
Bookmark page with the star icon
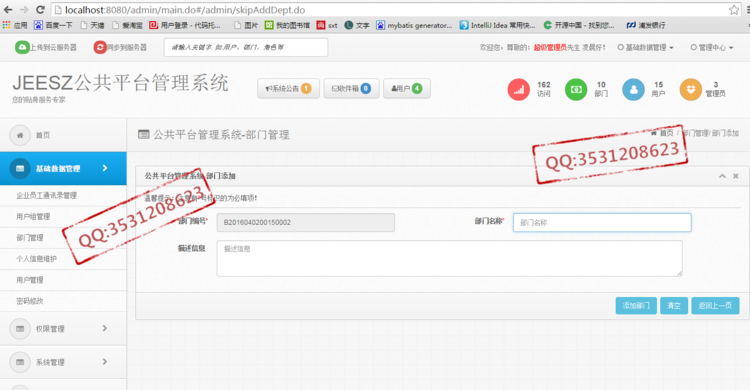(x=734, y=10)
